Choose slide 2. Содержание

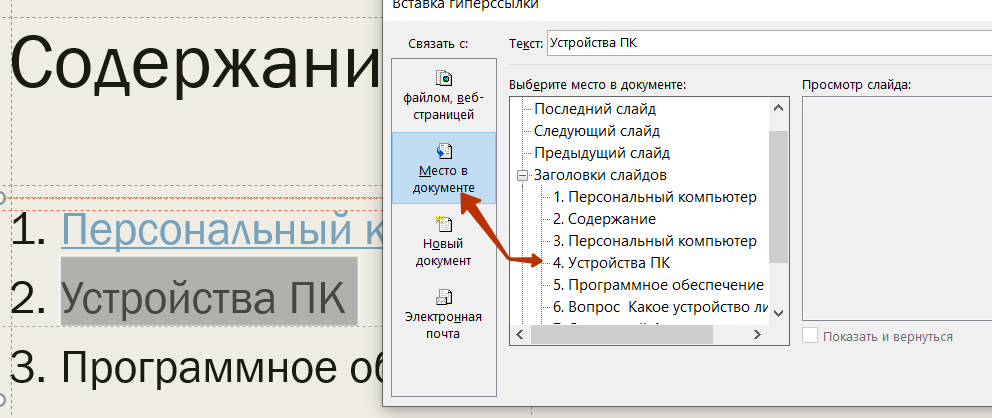(x=604, y=219)
